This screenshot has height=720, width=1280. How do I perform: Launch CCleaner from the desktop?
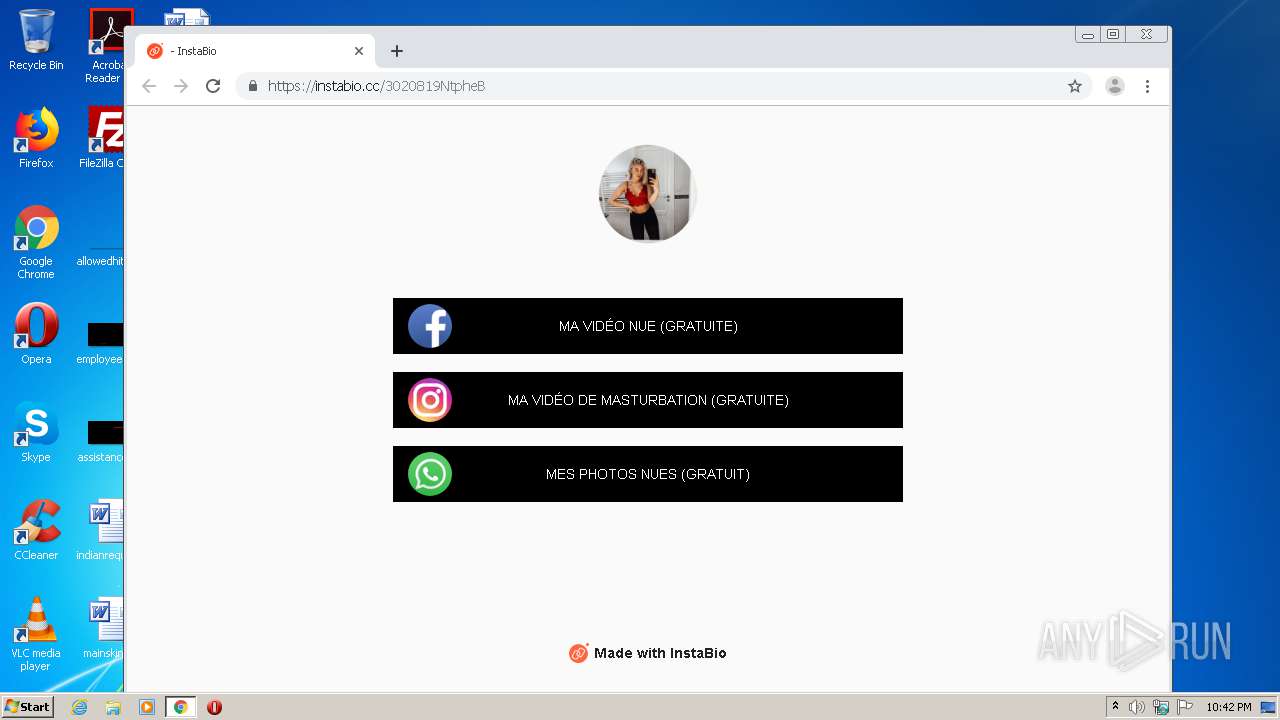pos(36,530)
